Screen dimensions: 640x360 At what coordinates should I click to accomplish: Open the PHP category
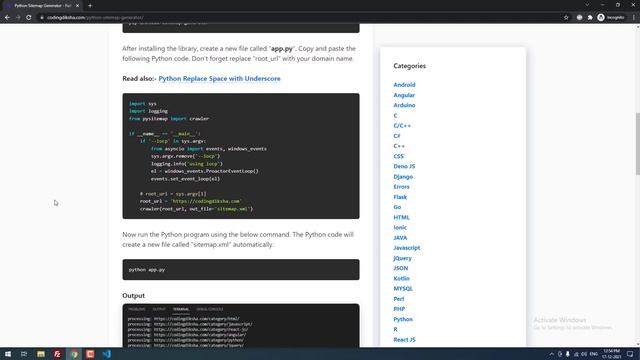click(x=399, y=309)
